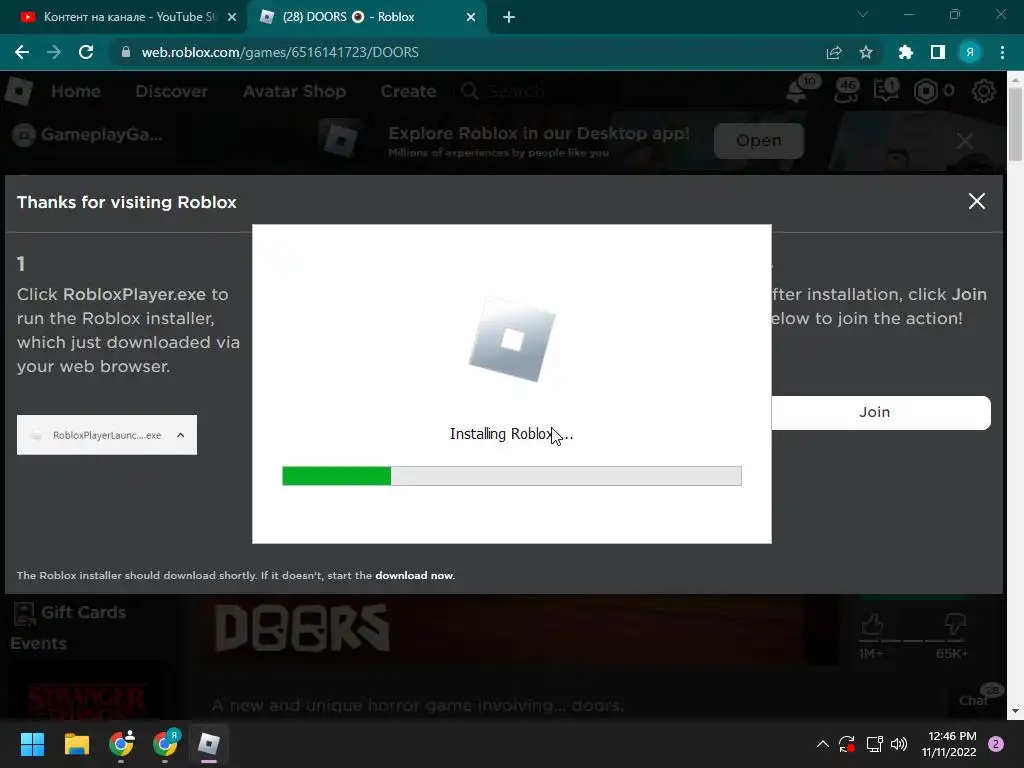Screen dimensions: 1024x768
Task: Click the browser back arrow
Action: [x=22, y=52]
